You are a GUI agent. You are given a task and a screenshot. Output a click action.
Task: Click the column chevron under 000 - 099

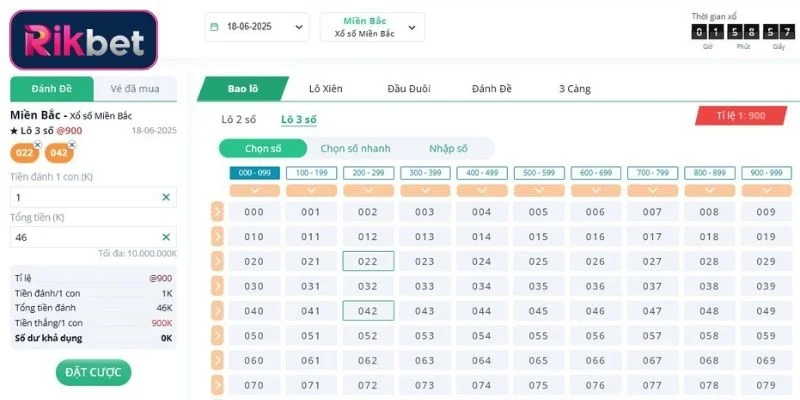point(254,190)
